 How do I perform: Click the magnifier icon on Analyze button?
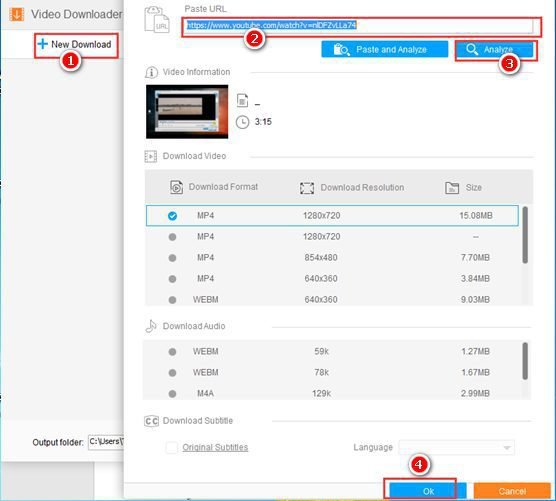472,49
